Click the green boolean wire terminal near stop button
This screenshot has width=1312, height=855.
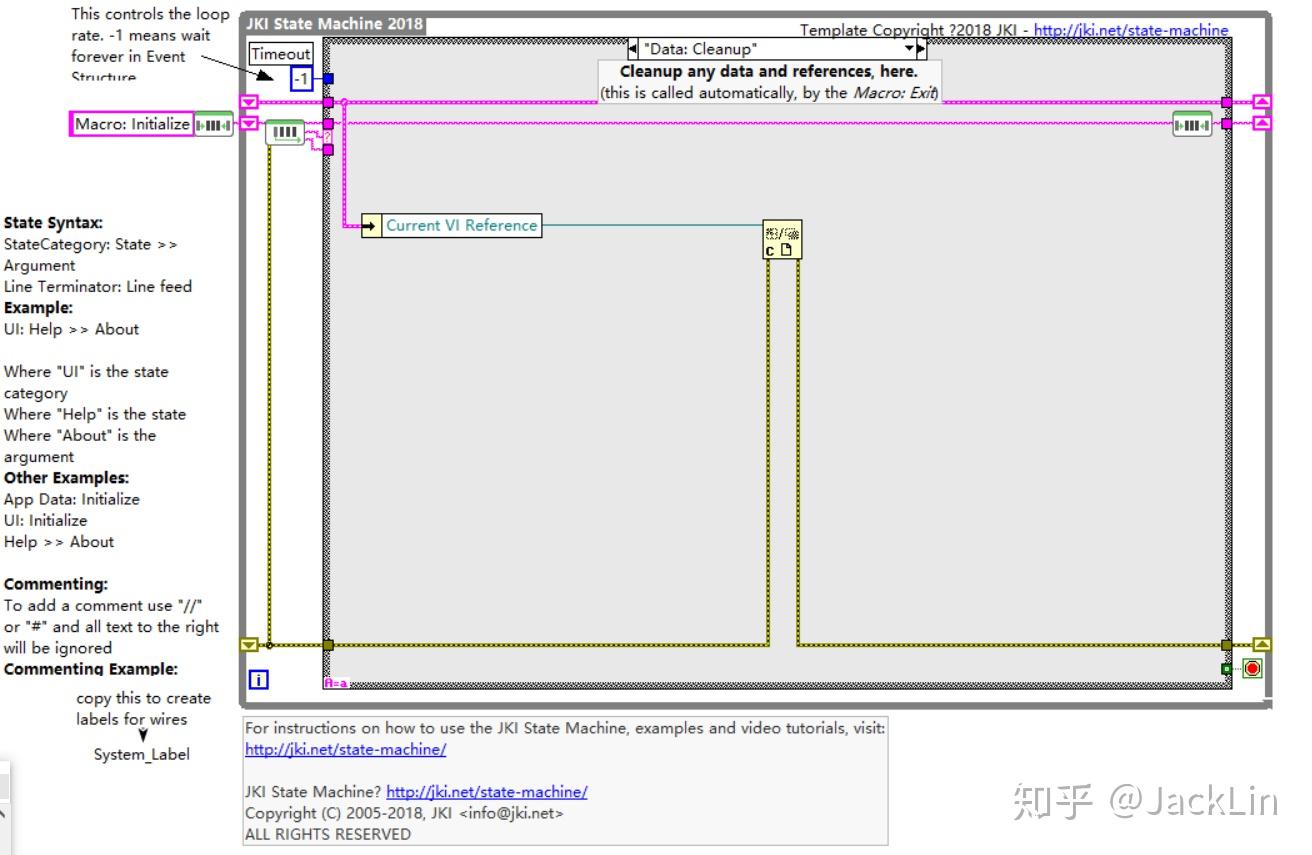(1227, 669)
